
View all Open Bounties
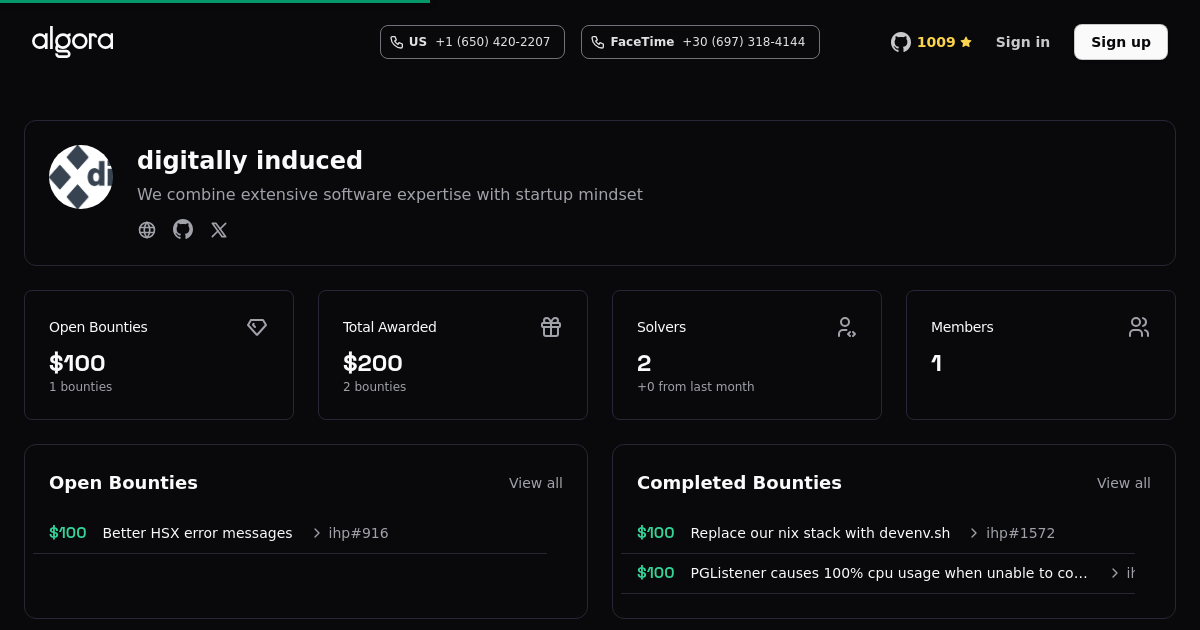[535, 483]
